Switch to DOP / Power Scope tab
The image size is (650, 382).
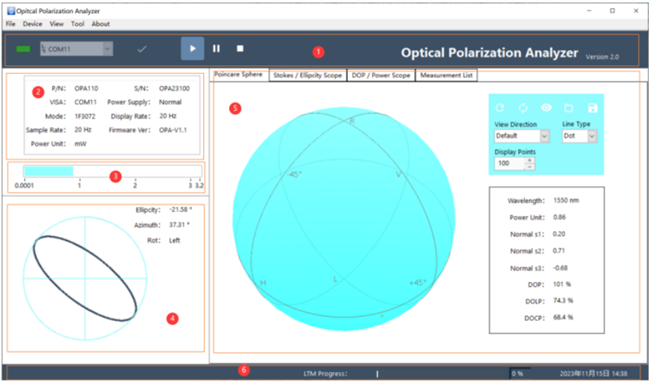click(381, 75)
